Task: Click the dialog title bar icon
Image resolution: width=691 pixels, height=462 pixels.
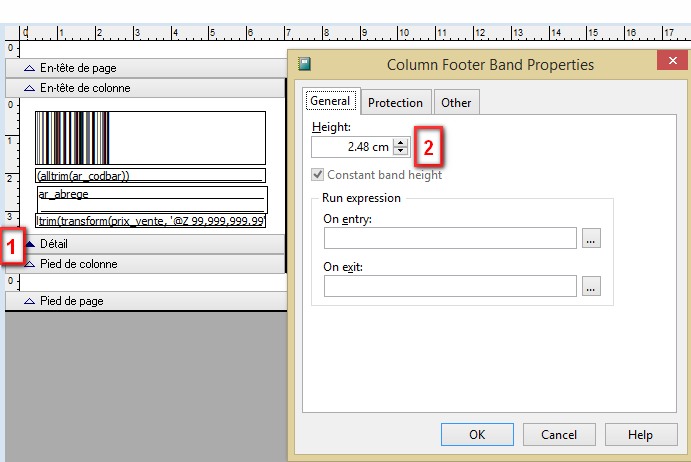Action: [x=304, y=64]
